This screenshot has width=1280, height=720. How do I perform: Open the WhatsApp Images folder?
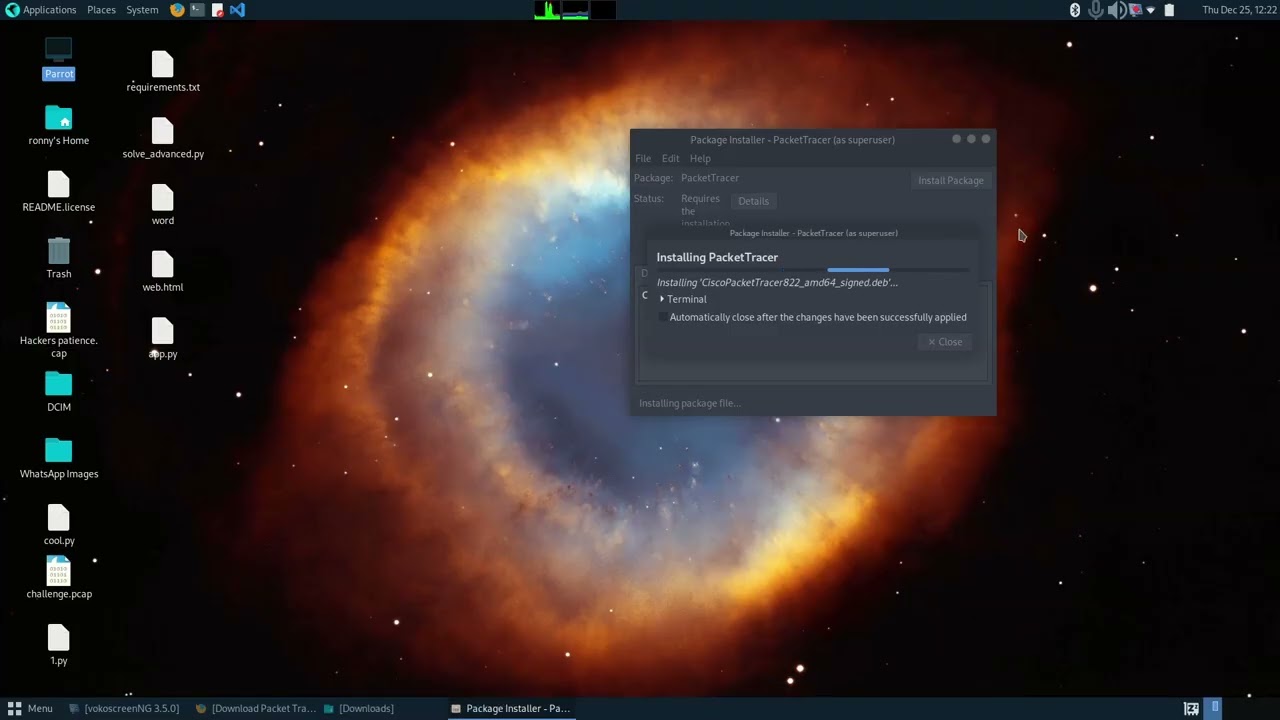(59, 451)
